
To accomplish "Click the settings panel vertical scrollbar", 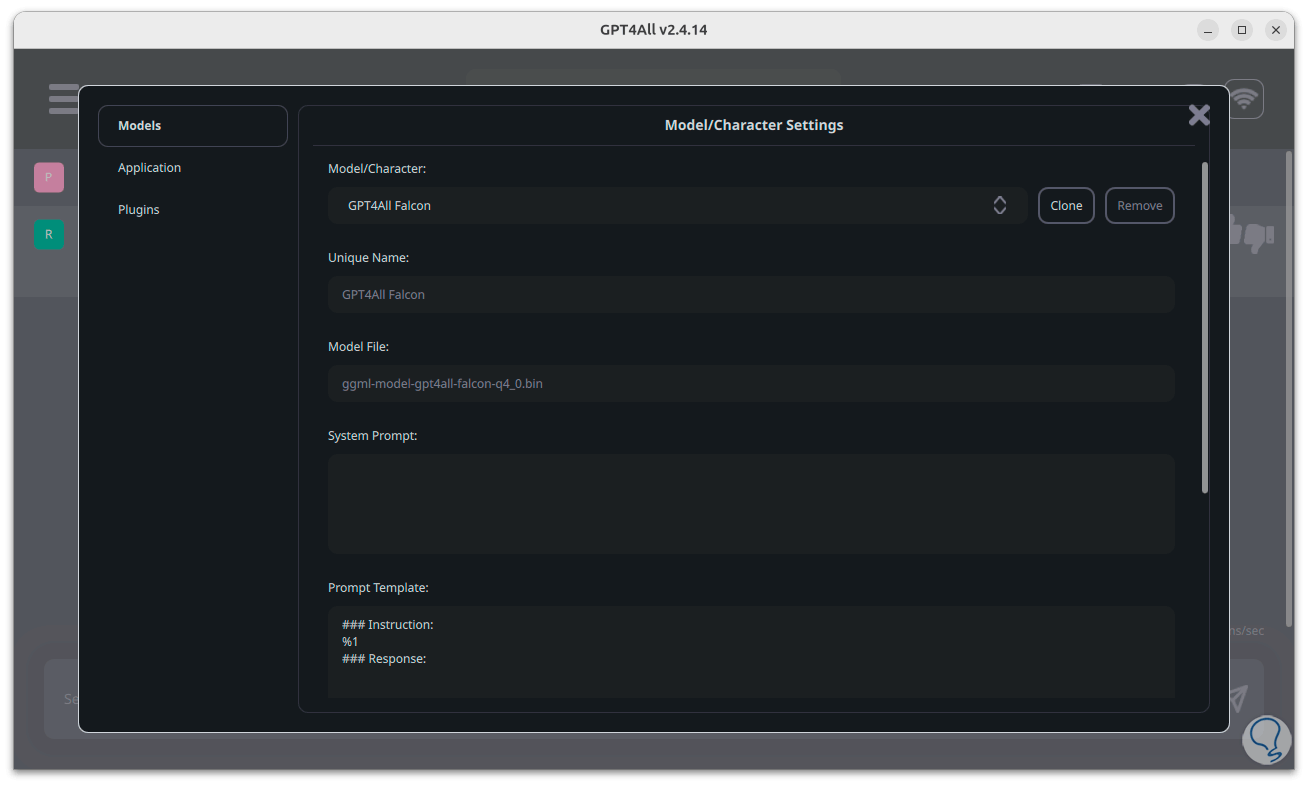I will (x=1205, y=327).
